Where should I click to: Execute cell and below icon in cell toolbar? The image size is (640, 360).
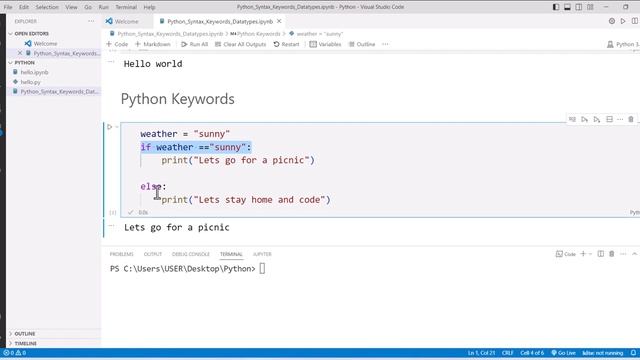tap(597, 119)
